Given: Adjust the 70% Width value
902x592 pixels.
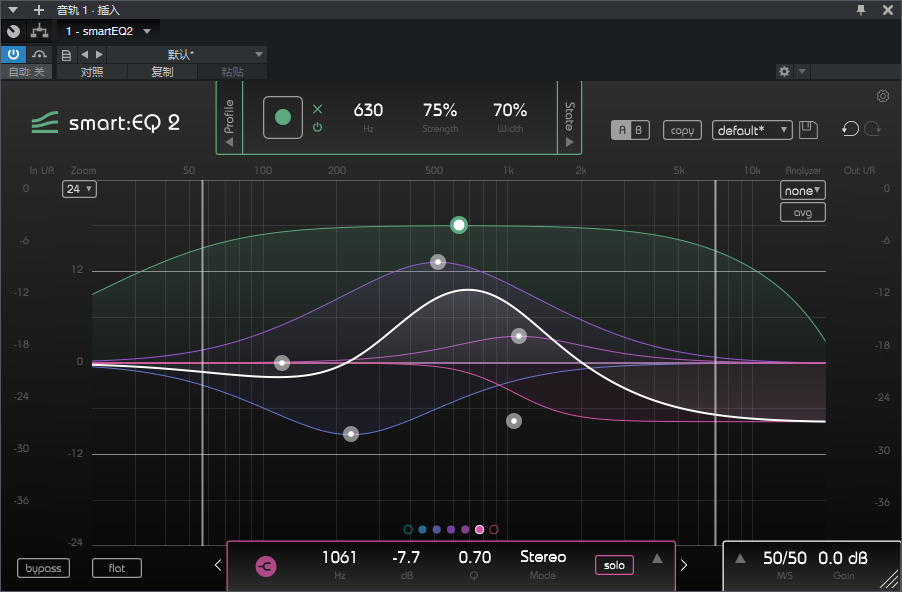Looking at the screenshot, I should pyautogui.click(x=510, y=110).
